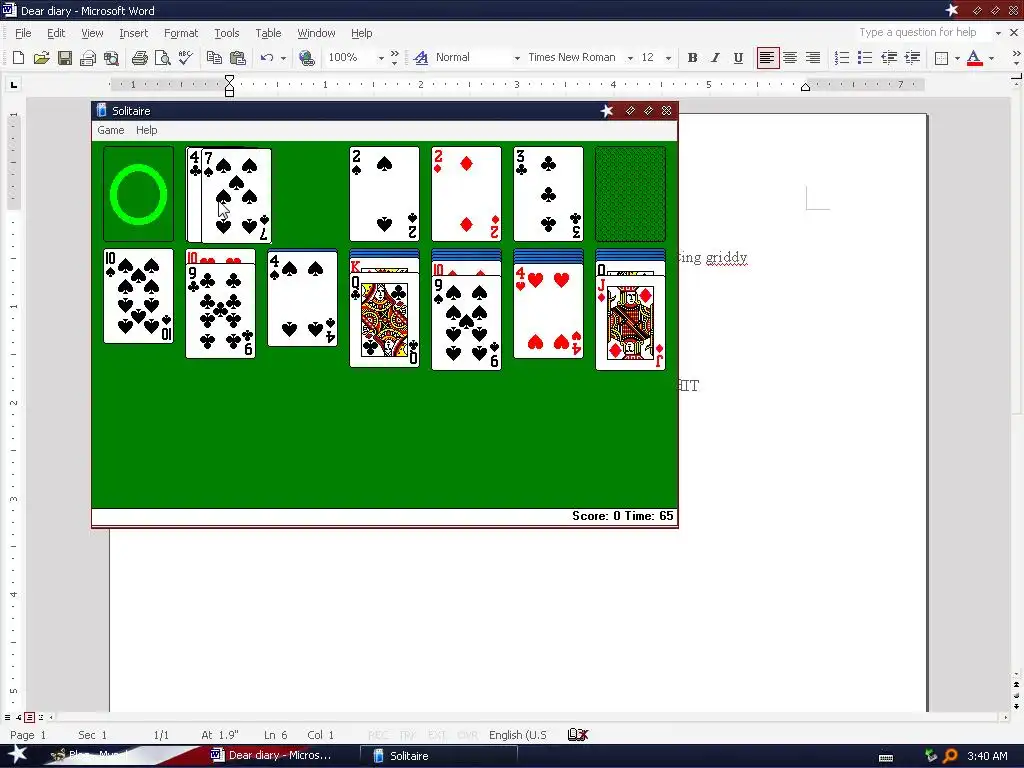Open the Styles and Formatting icon
The width and height of the screenshot is (1024, 768).
[421, 58]
